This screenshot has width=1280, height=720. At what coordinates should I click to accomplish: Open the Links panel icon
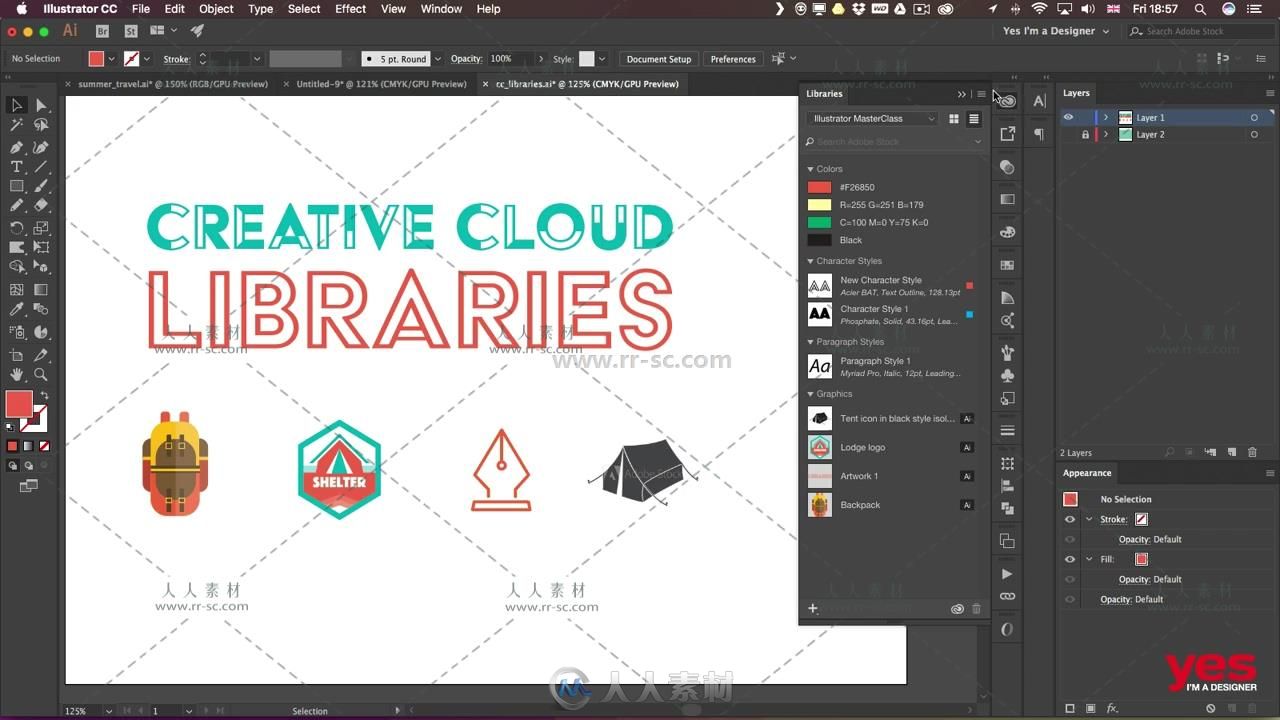pyautogui.click(x=1007, y=597)
